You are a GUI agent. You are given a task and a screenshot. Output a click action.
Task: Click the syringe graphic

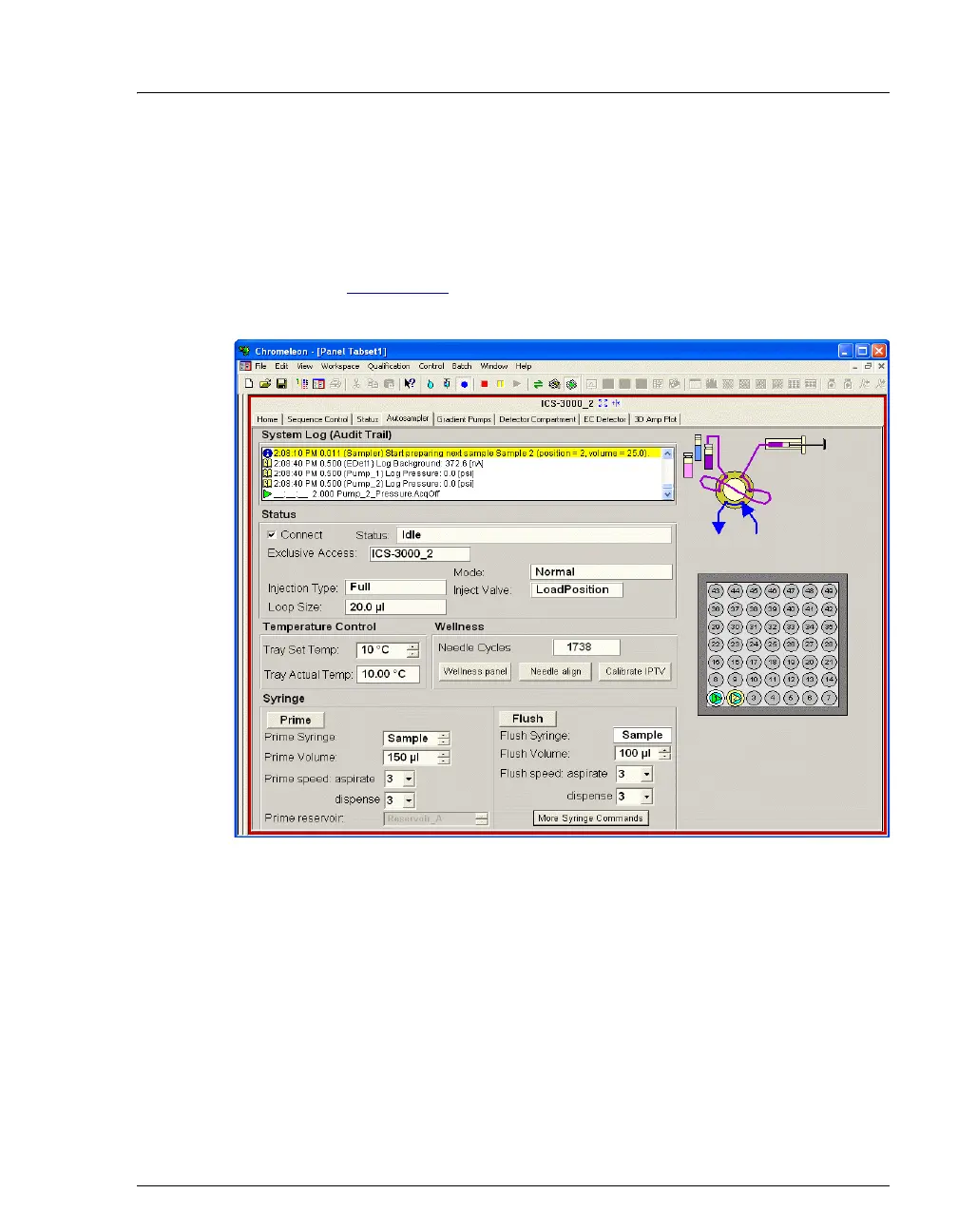pyautogui.click(x=795, y=444)
